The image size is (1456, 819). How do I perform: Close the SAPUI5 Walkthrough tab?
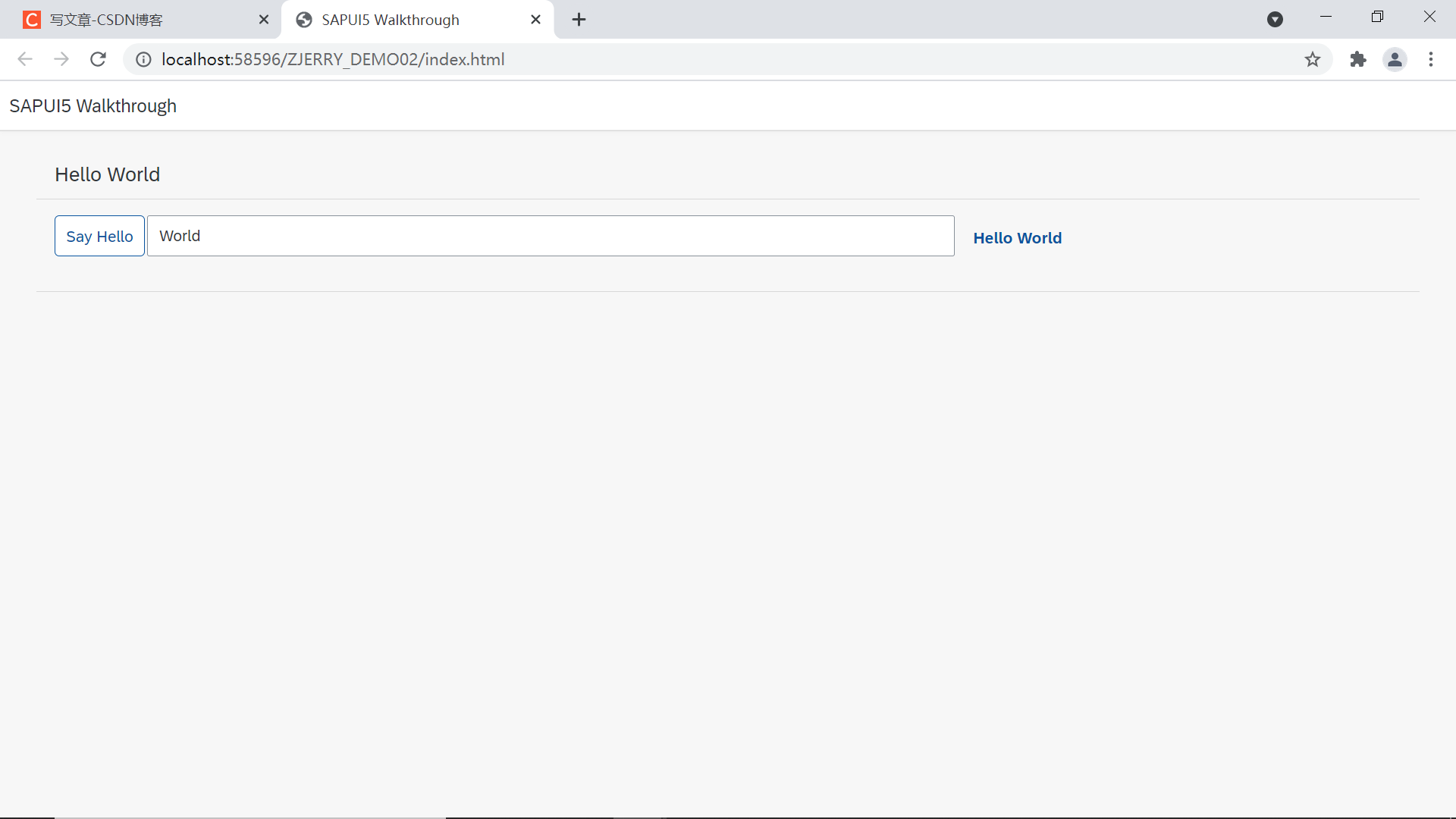[535, 20]
